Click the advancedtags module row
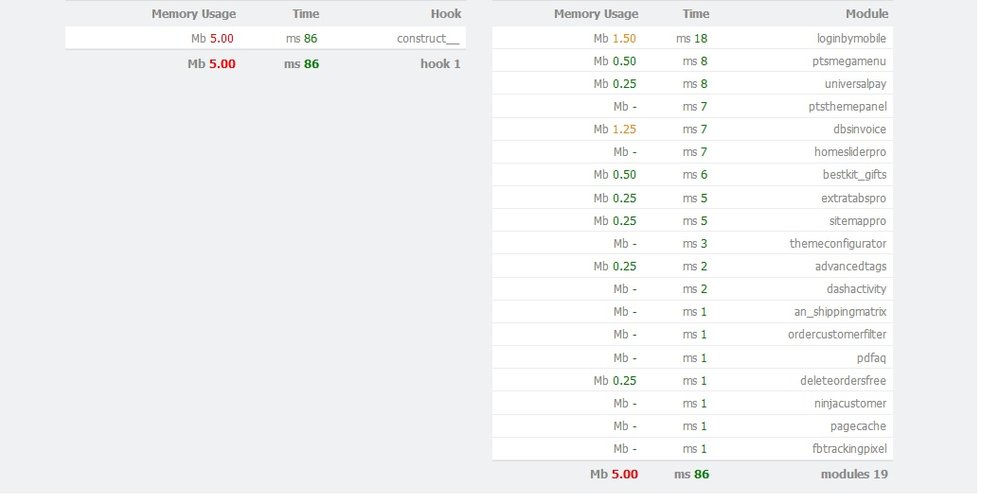1000x502 pixels. tap(851, 267)
